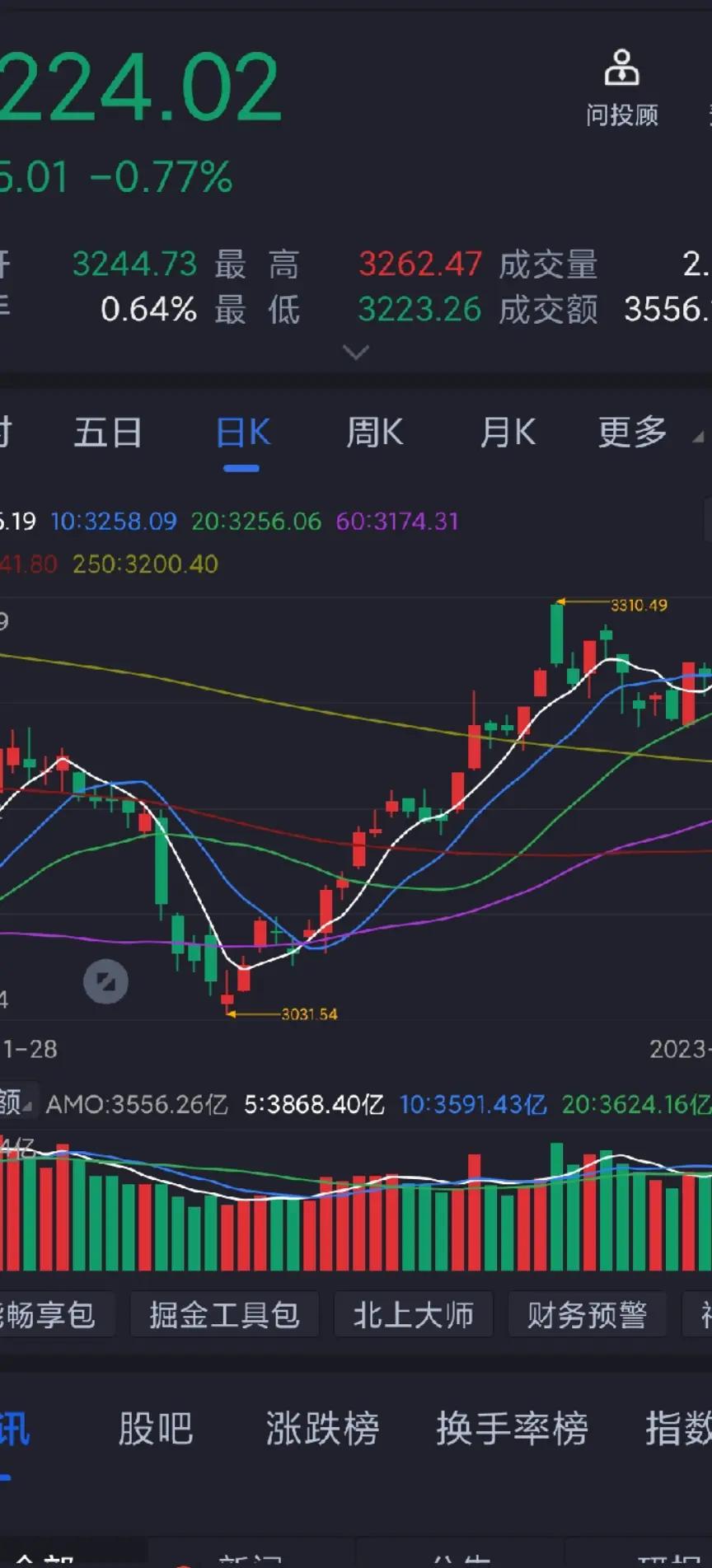Image resolution: width=712 pixels, height=1568 pixels.
Task: Tap the rotate-chart icon inside the K-line chart
Action: tap(105, 981)
